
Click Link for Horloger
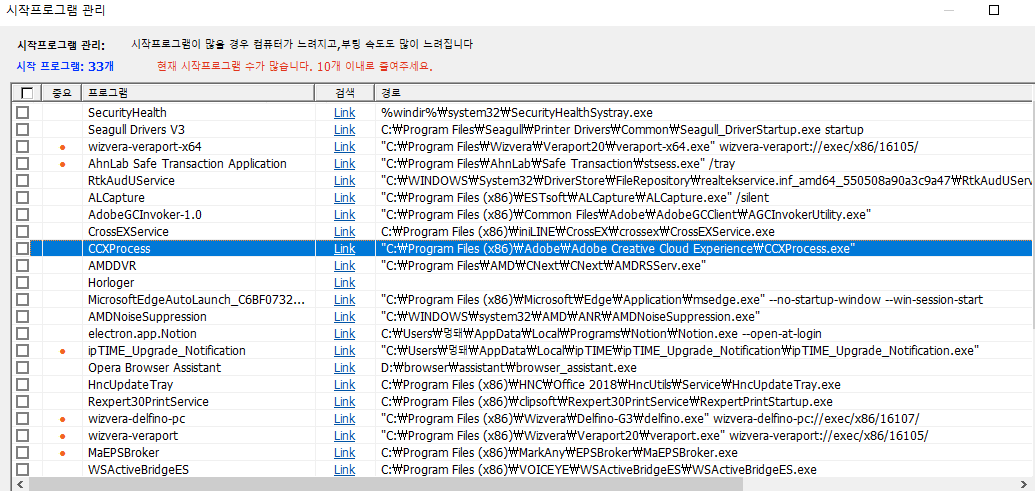tap(345, 282)
